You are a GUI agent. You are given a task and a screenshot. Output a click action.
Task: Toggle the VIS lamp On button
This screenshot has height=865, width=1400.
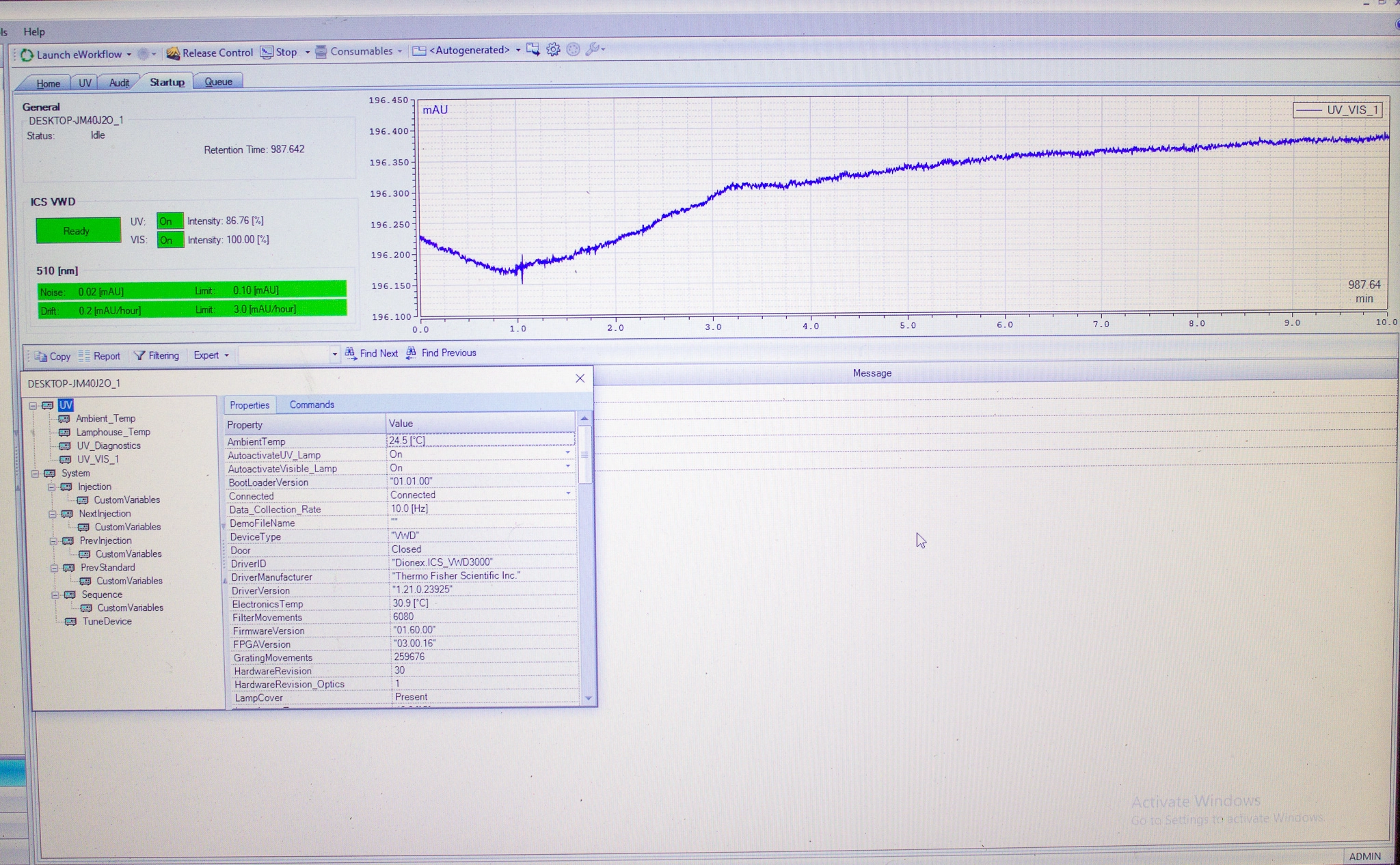coord(170,240)
